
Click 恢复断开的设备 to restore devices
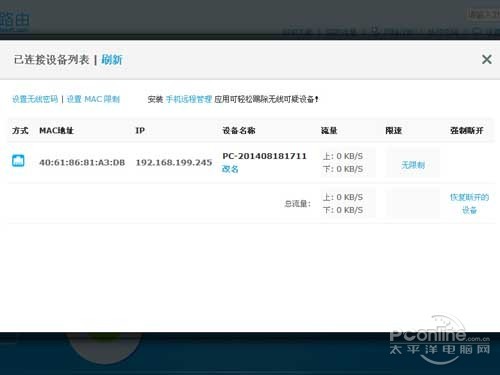coord(469,203)
